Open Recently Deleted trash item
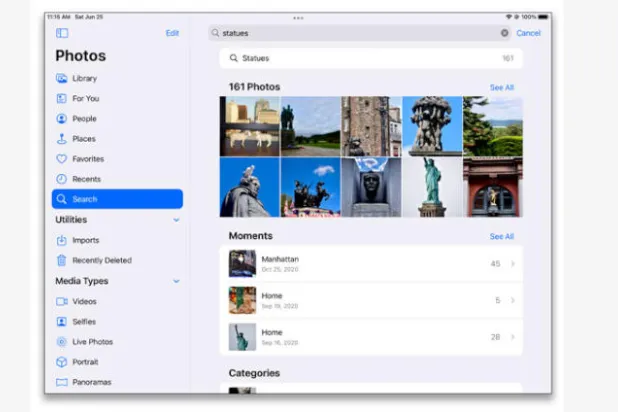618x412 pixels. click(x=101, y=260)
